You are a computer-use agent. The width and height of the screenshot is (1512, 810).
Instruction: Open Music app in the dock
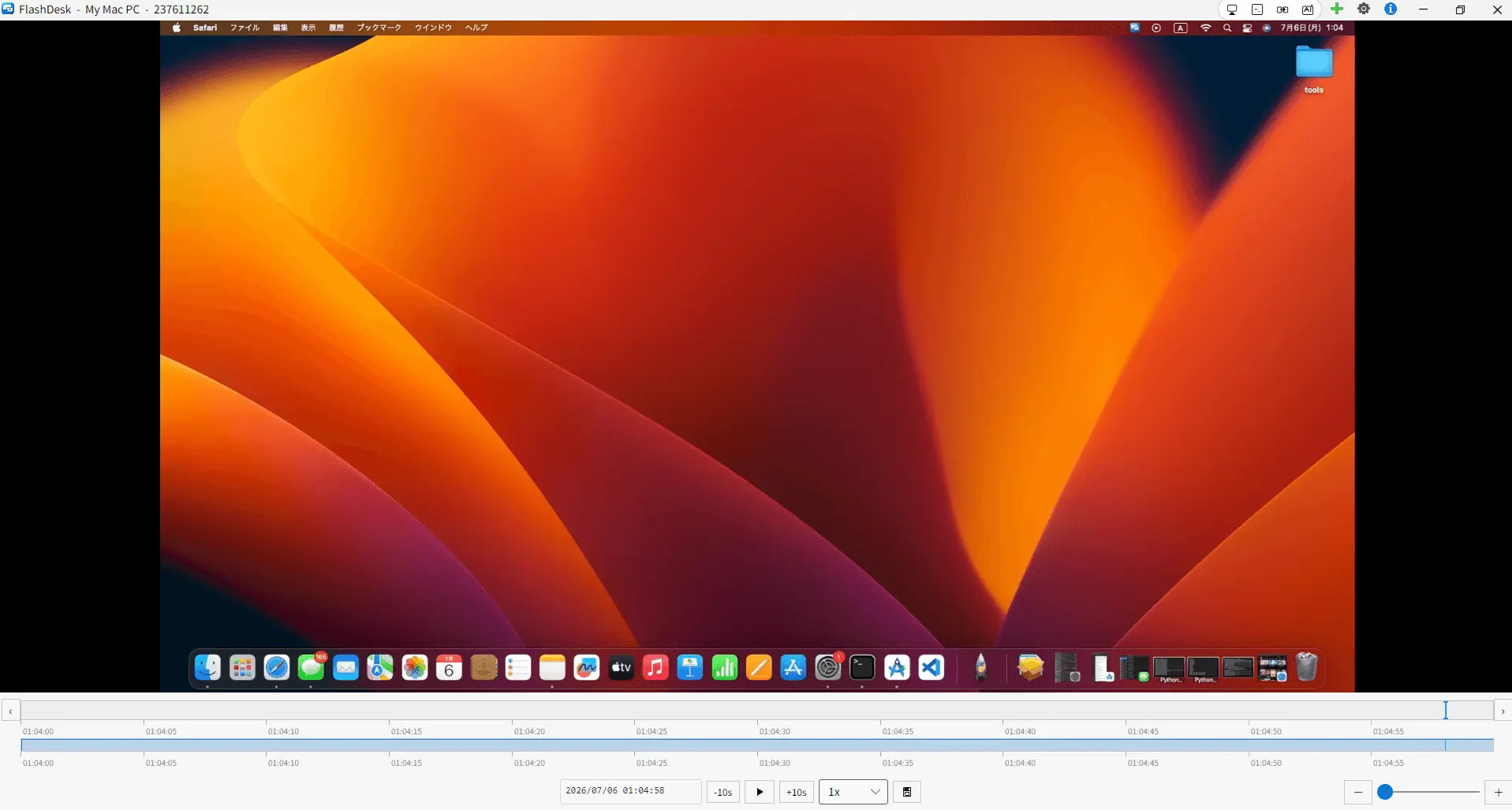655,668
